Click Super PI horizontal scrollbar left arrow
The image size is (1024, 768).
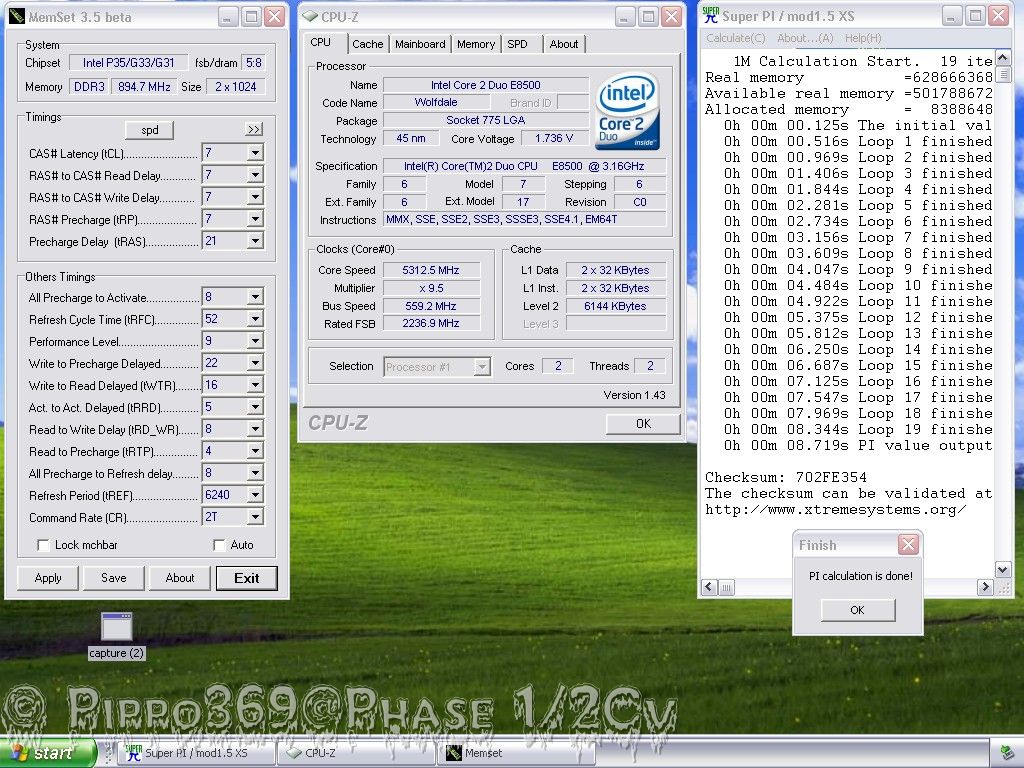click(x=709, y=587)
